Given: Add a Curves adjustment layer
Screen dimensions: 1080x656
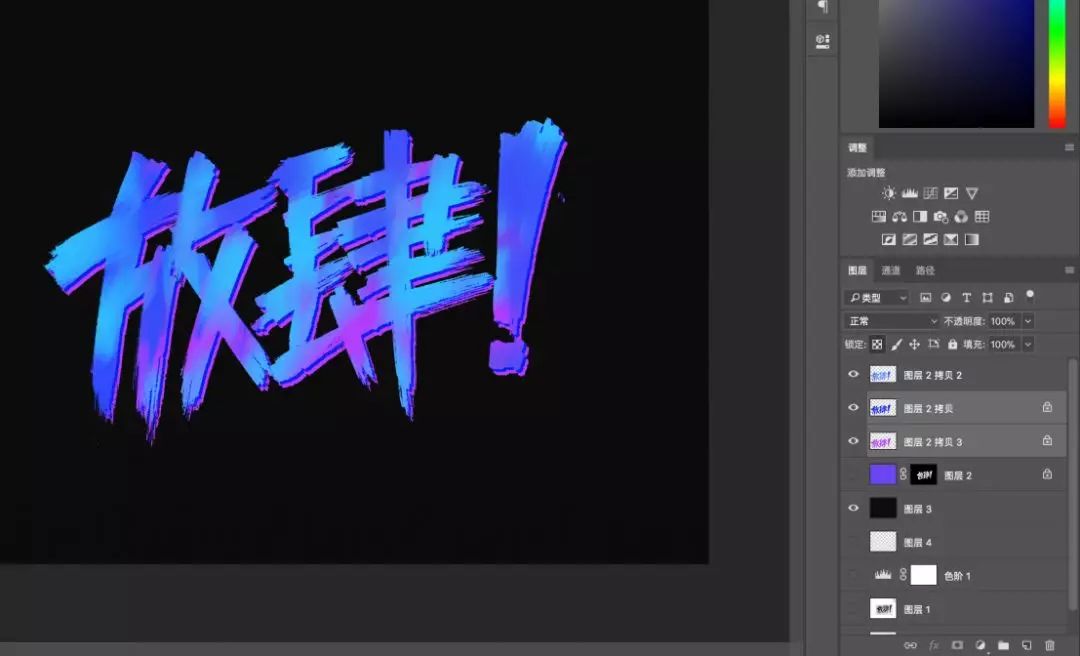Looking at the screenshot, I should pos(930,193).
